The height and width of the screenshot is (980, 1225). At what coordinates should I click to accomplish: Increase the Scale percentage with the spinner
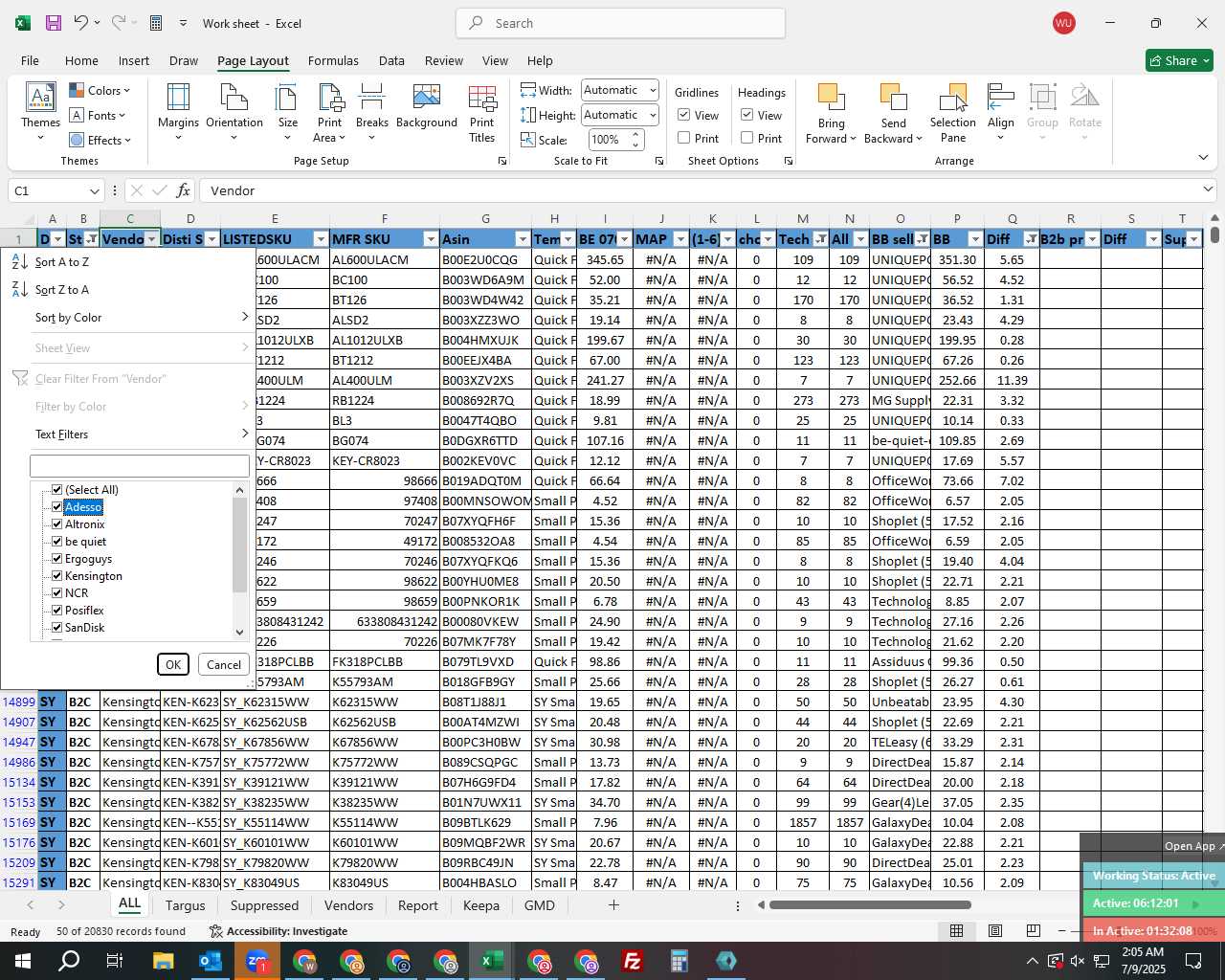(x=635, y=135)
